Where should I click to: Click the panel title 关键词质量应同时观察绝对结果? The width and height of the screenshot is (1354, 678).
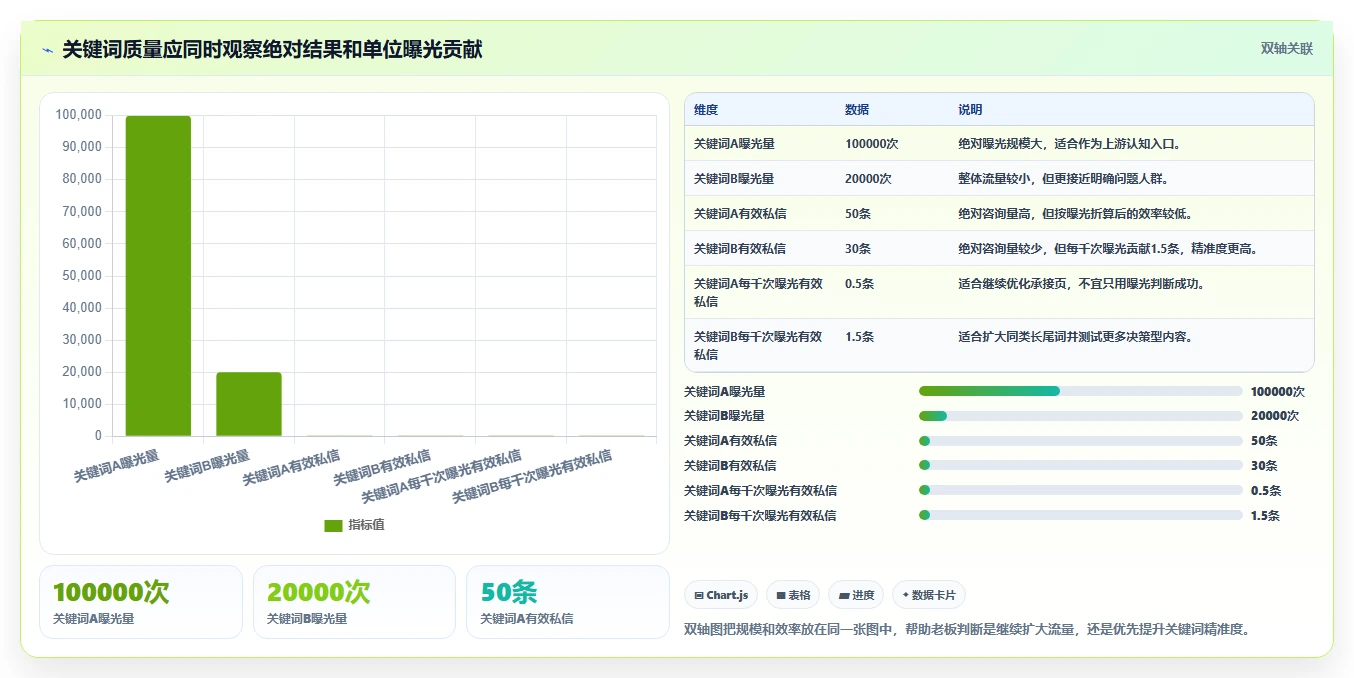click(272, 50)
